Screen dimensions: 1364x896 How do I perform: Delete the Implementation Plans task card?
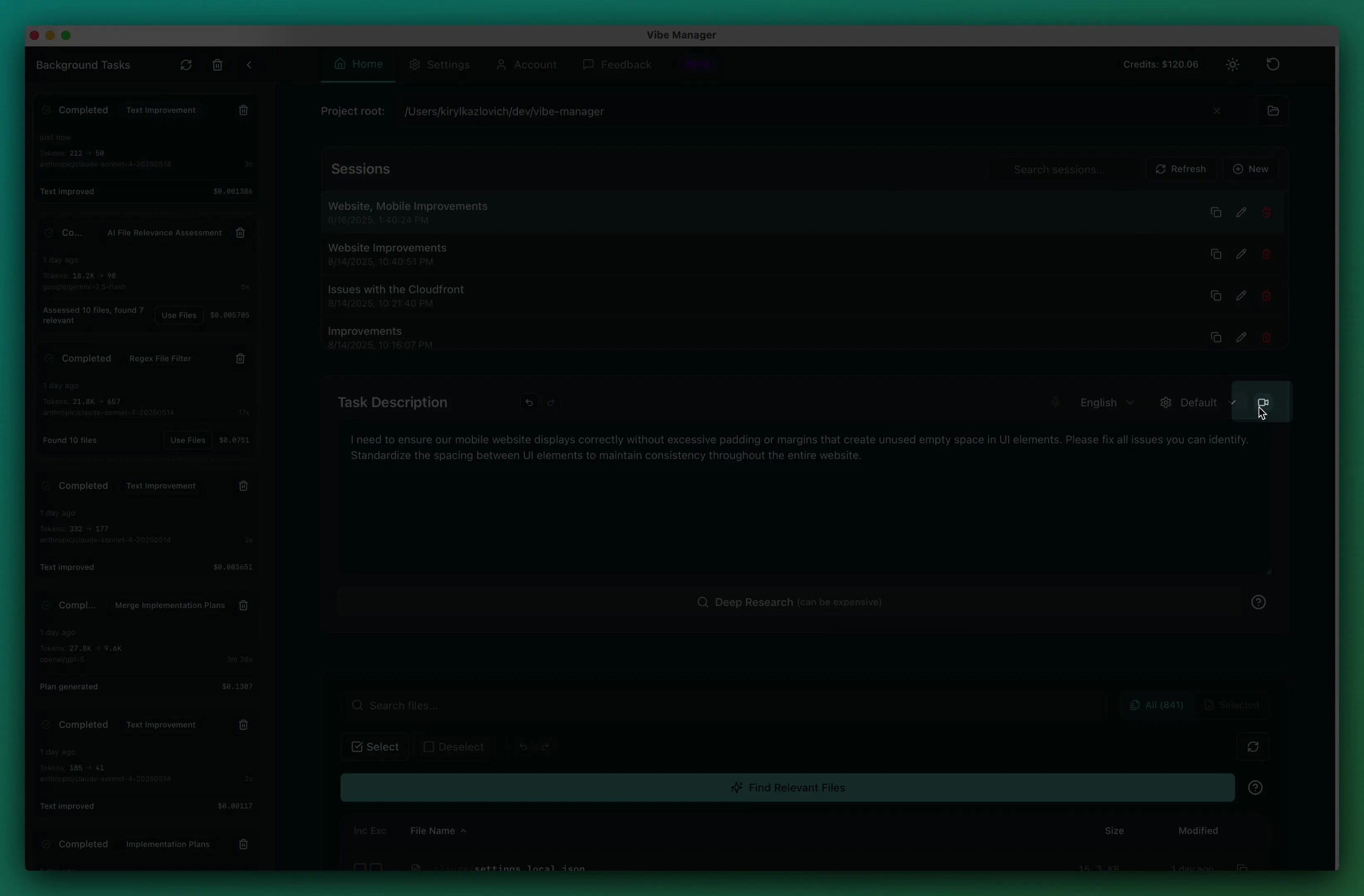pyautogui.click(x=243, y=845)
